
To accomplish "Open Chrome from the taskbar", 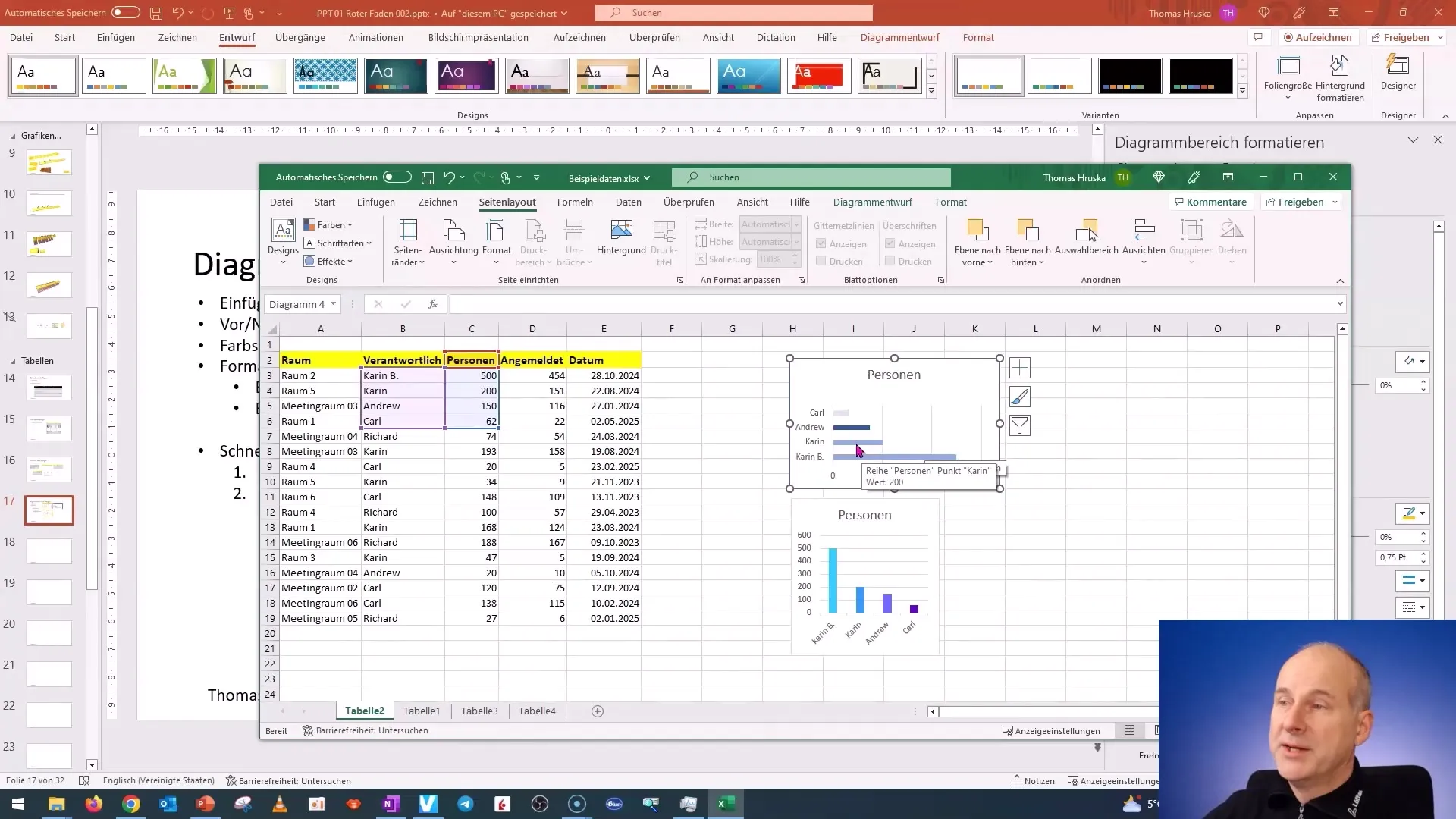I will tap(131, 804).
